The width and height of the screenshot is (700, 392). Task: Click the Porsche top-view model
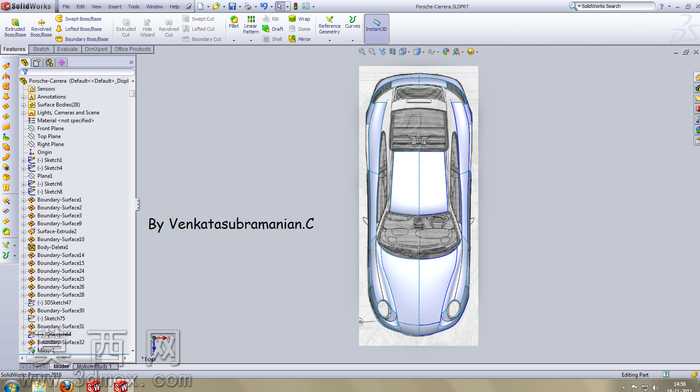point(418,205)
